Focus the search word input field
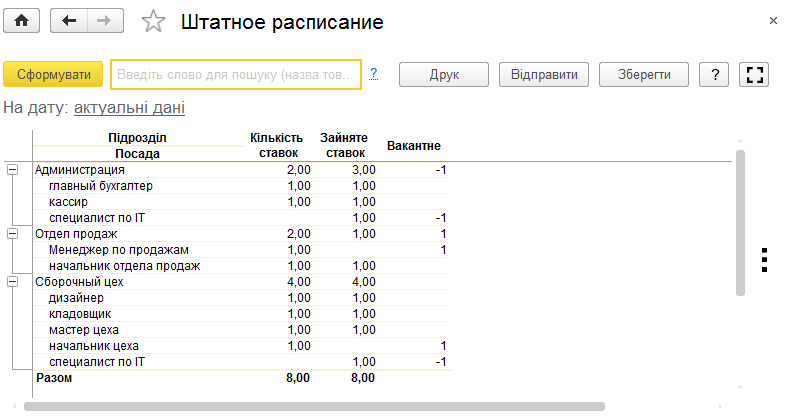This screenshot has width=785, height=419. click(236, 75)
